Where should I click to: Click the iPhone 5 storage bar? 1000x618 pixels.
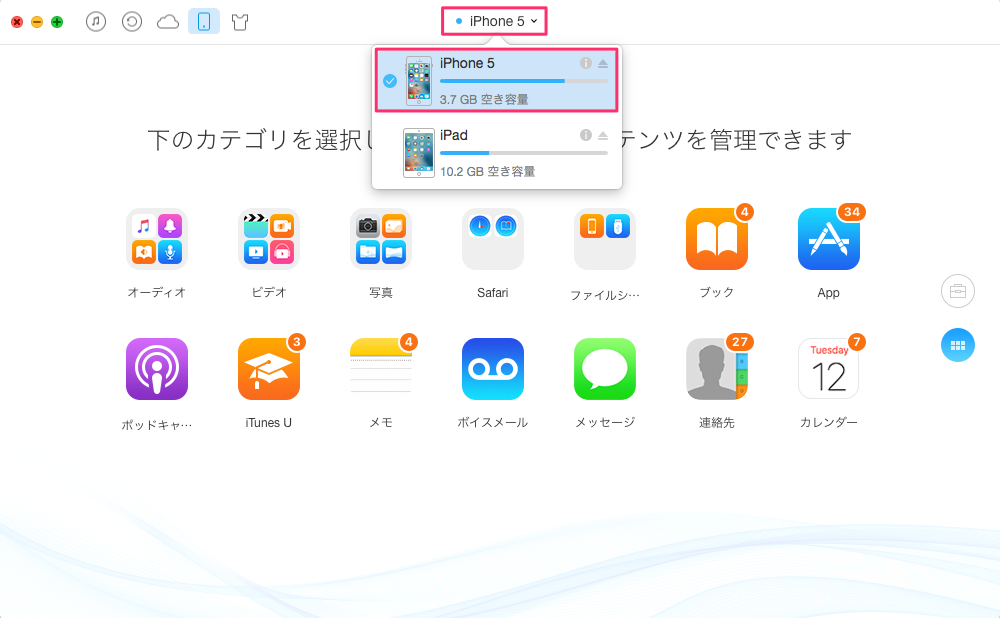(524, 81)
